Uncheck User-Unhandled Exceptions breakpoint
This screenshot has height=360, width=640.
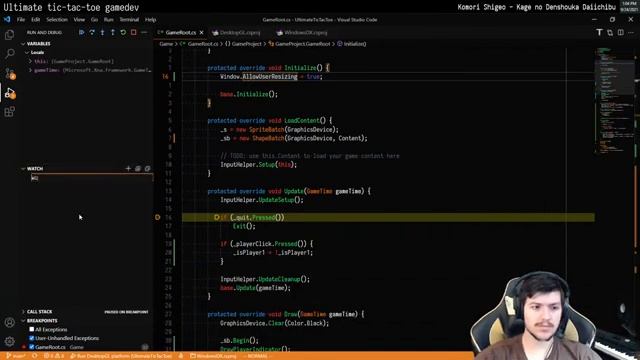(x=31, y=338)
